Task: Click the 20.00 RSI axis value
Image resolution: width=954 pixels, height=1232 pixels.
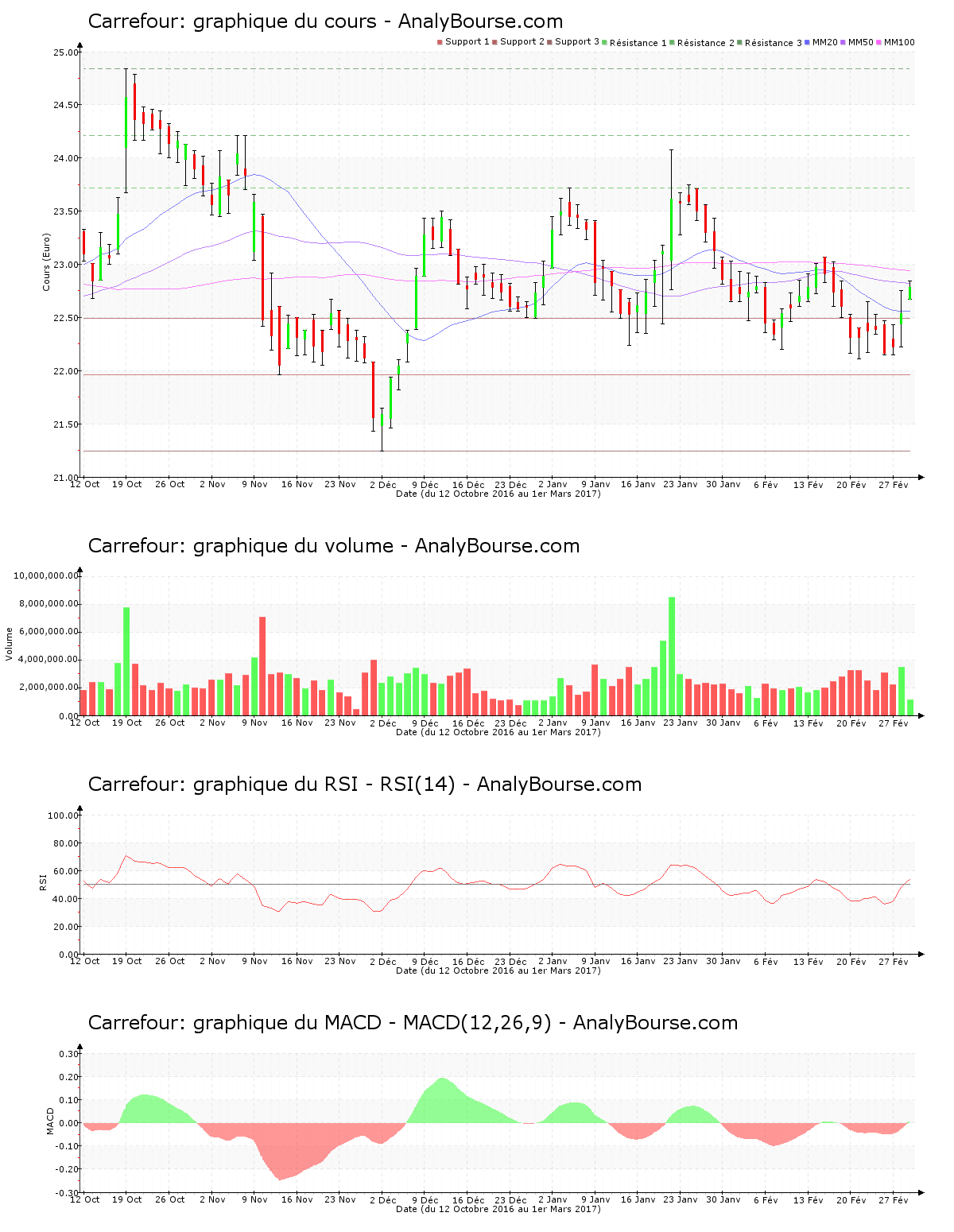Action: [x=67, y=927]
